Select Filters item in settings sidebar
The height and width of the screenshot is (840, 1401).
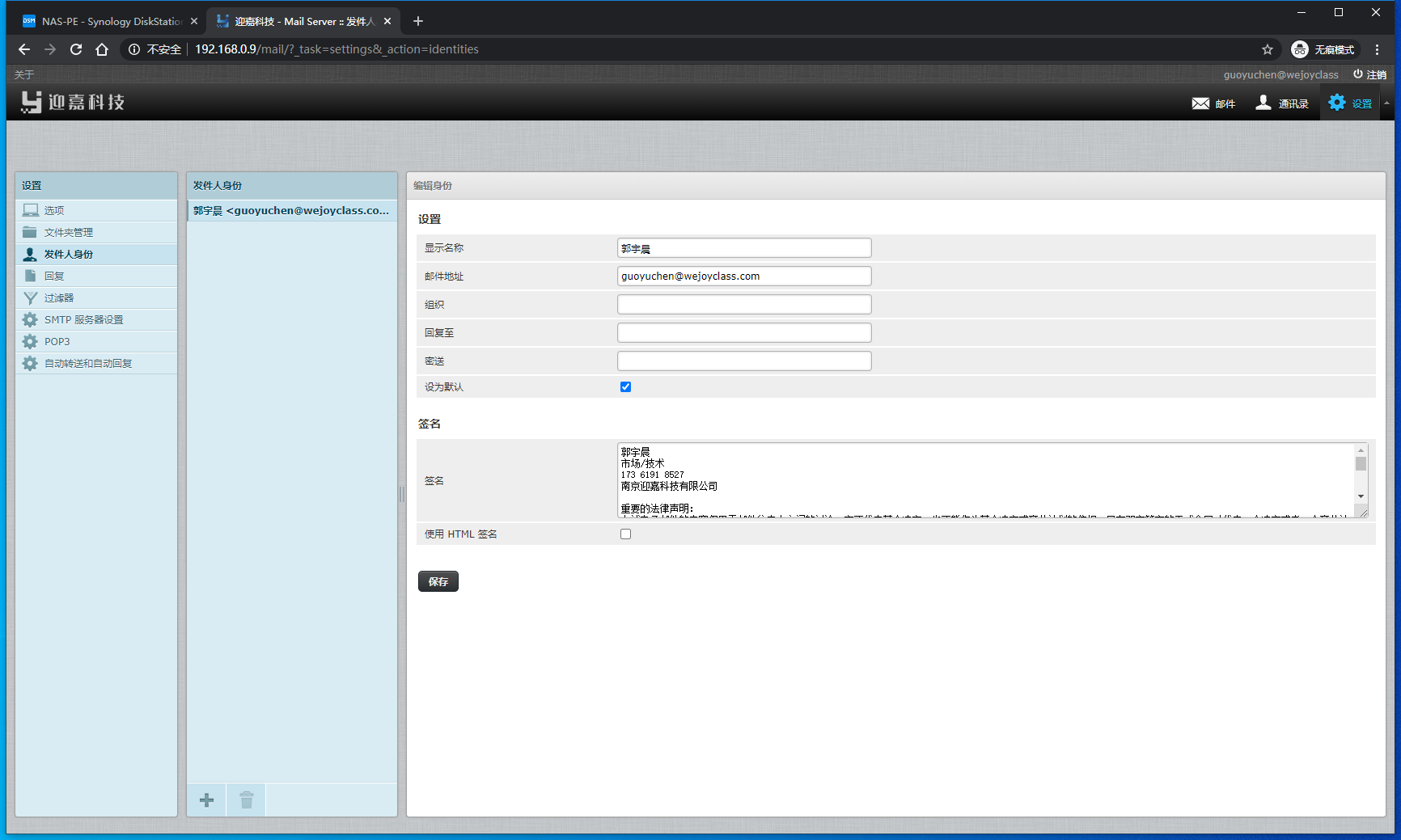click(x=58, y=298)
